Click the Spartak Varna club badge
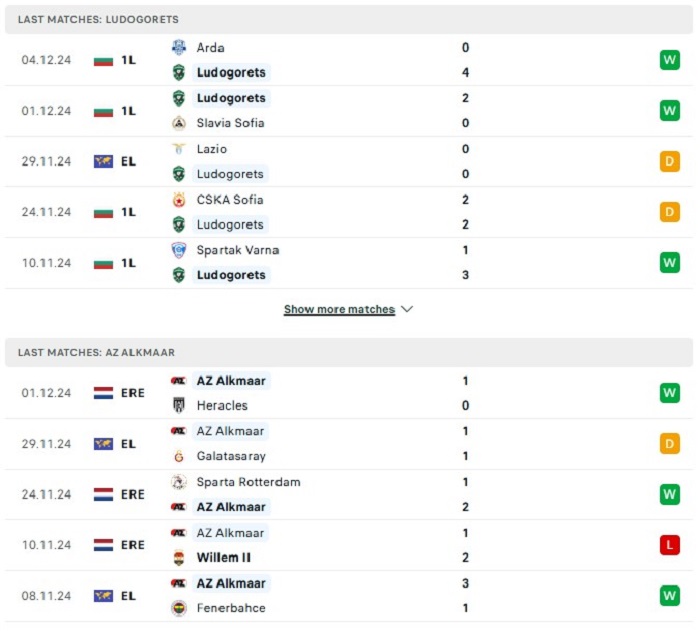 pyautogui.click(x=179, y=250)
